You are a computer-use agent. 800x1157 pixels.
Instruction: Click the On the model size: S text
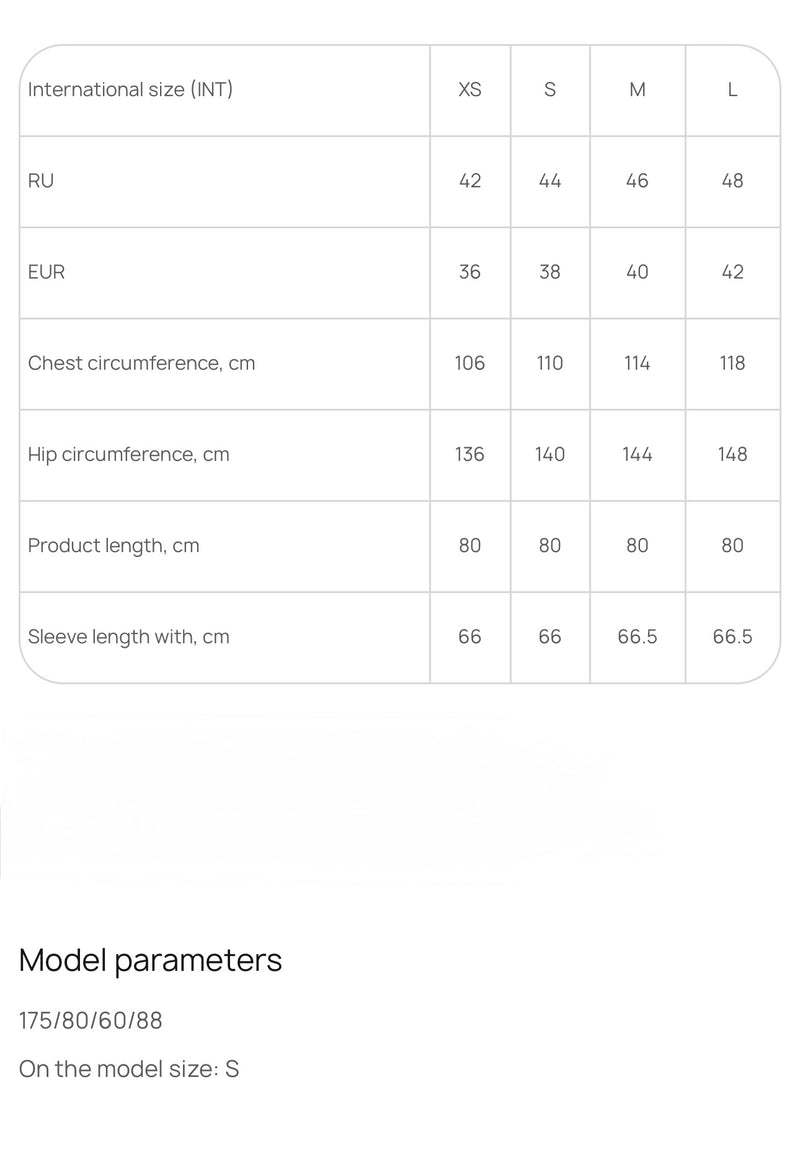click(x=129, y=1069)
